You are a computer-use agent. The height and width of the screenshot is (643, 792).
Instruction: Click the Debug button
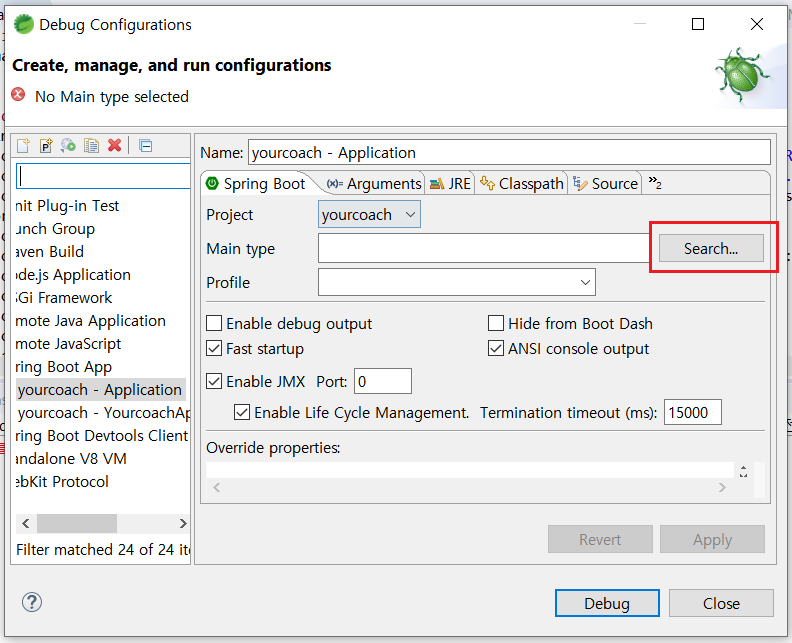coord(607,603)
